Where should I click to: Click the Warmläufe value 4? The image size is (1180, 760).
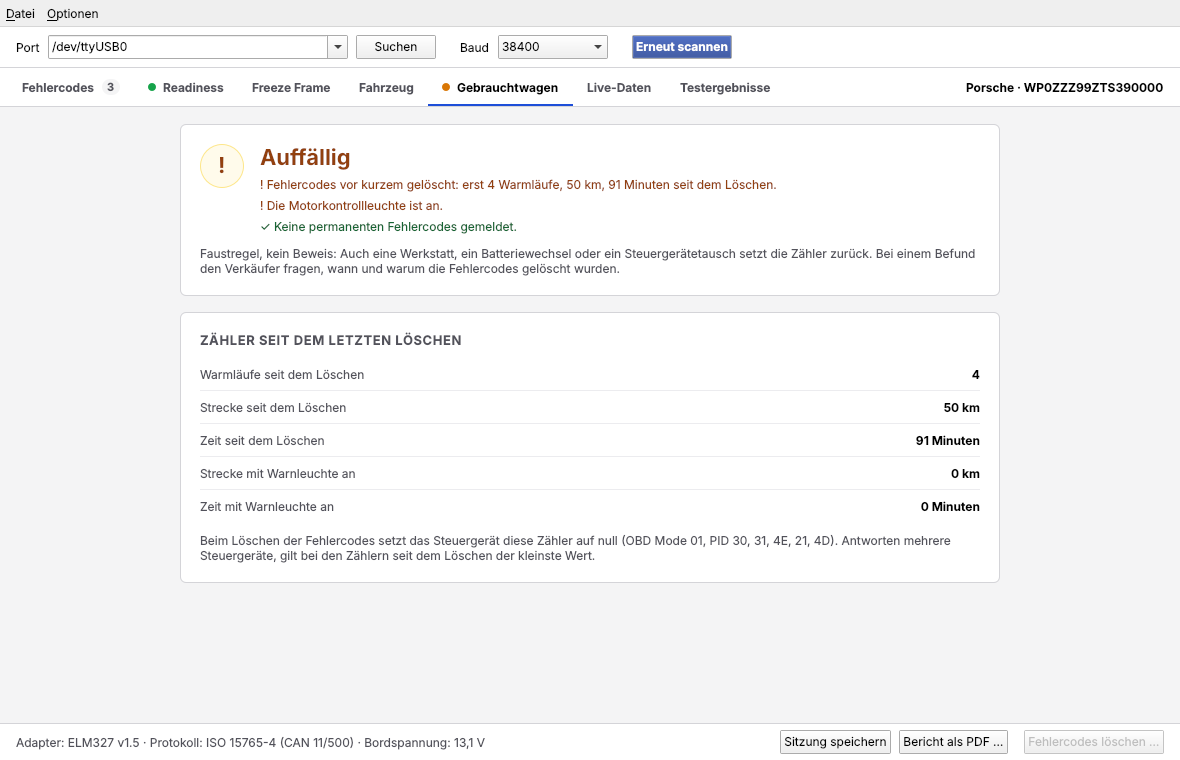[x=975, y=375]
